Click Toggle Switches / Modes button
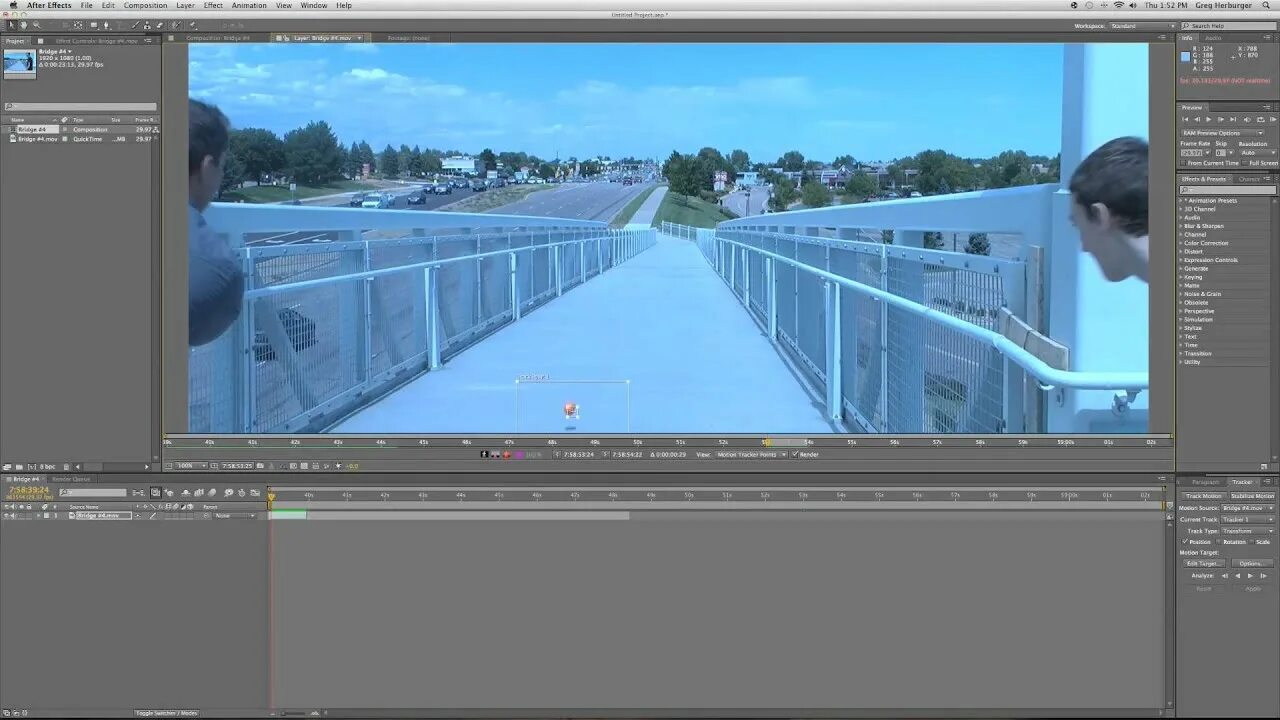Screen dimensions: 1280x720 click(x=167, y=713)
